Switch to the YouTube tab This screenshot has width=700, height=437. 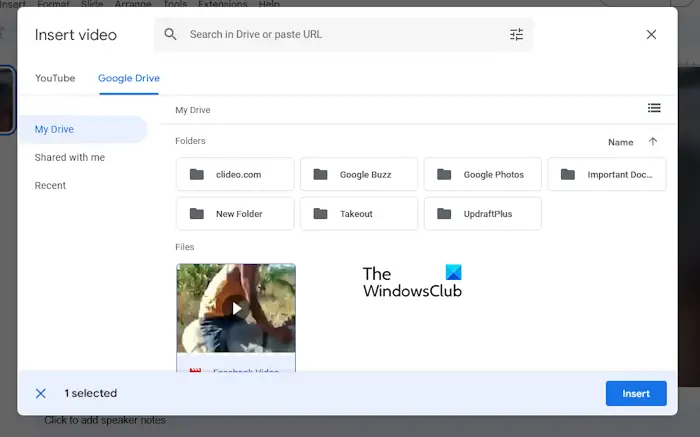pyautogui.click(x=55, y=78)
